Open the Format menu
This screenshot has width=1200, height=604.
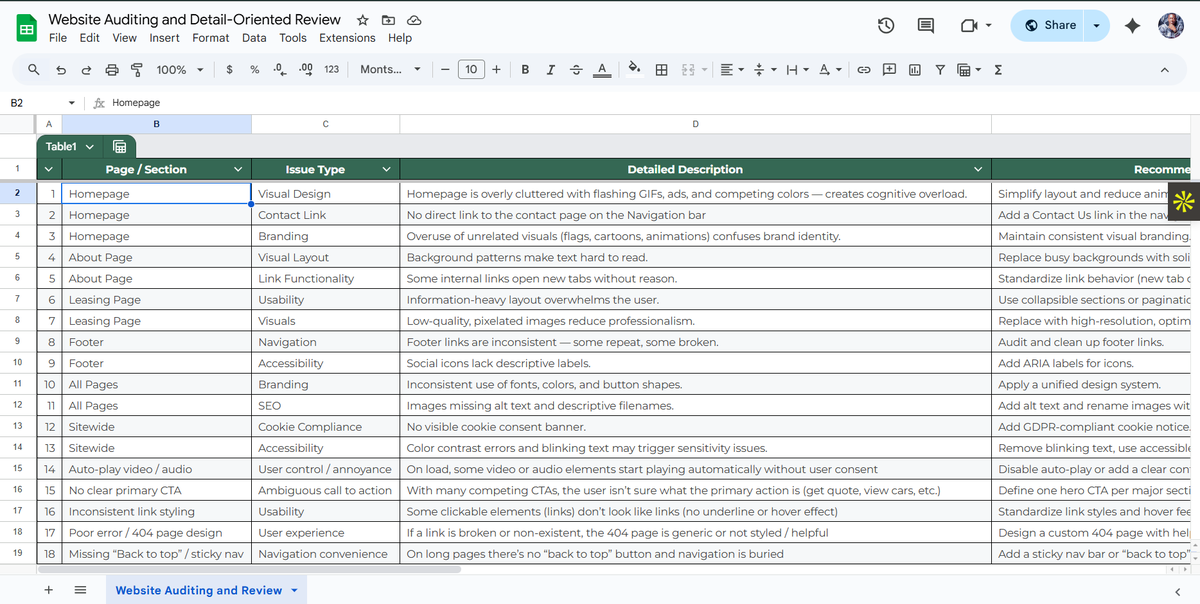pyautogui.click(x=211, y=38)
